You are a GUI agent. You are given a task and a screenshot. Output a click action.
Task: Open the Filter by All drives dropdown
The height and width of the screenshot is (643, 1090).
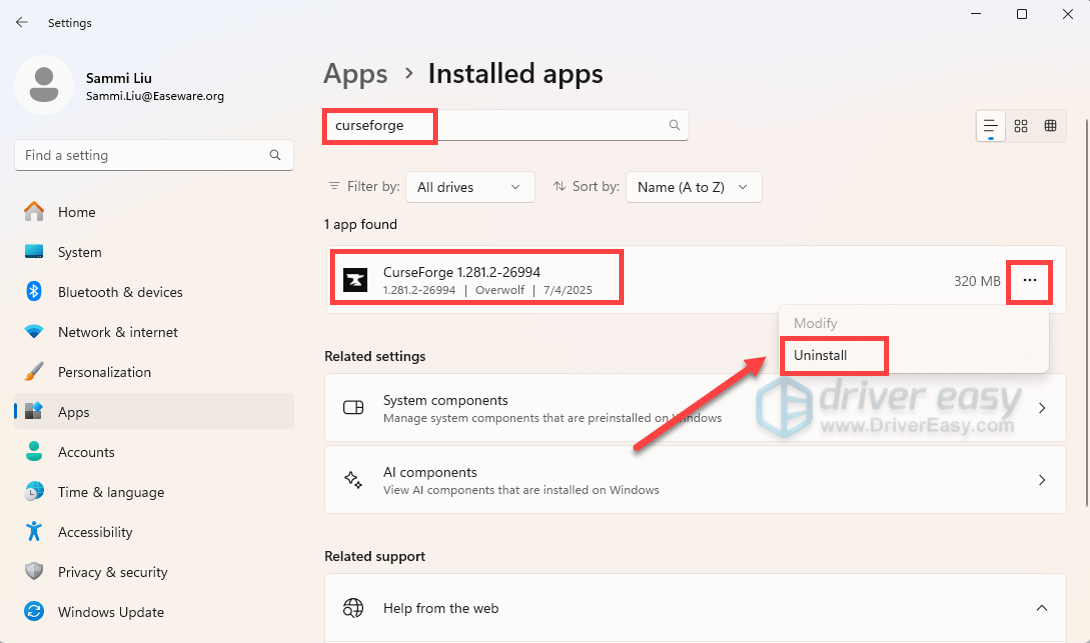(470, 187)
